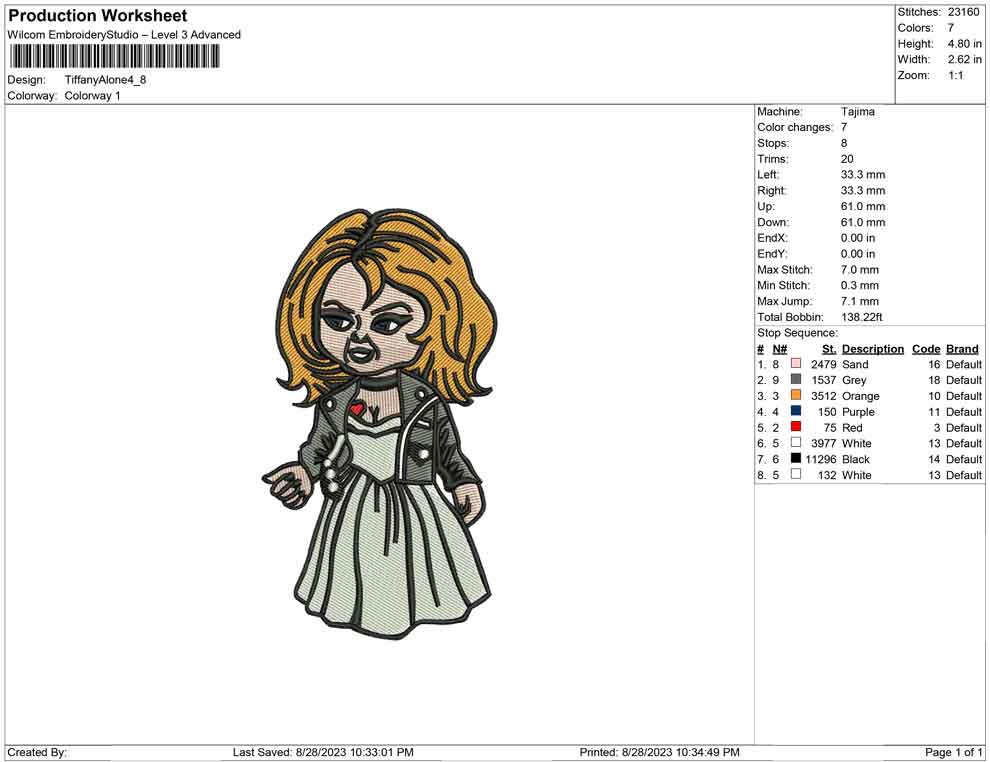
Task: Click the 'Colorway 1' value
Action: 92,96
